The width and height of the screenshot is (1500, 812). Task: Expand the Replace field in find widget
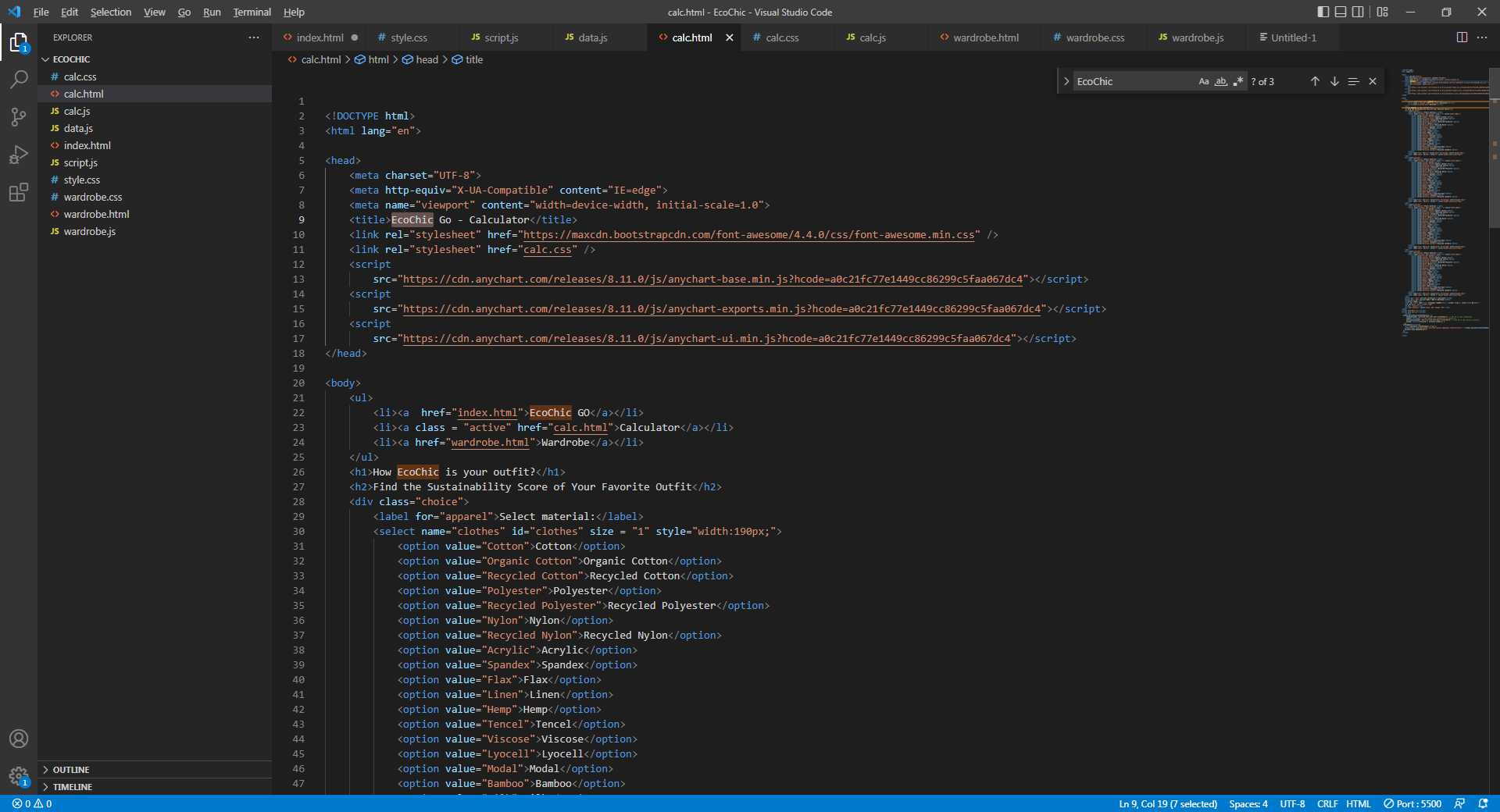(x=1066, y=81)
